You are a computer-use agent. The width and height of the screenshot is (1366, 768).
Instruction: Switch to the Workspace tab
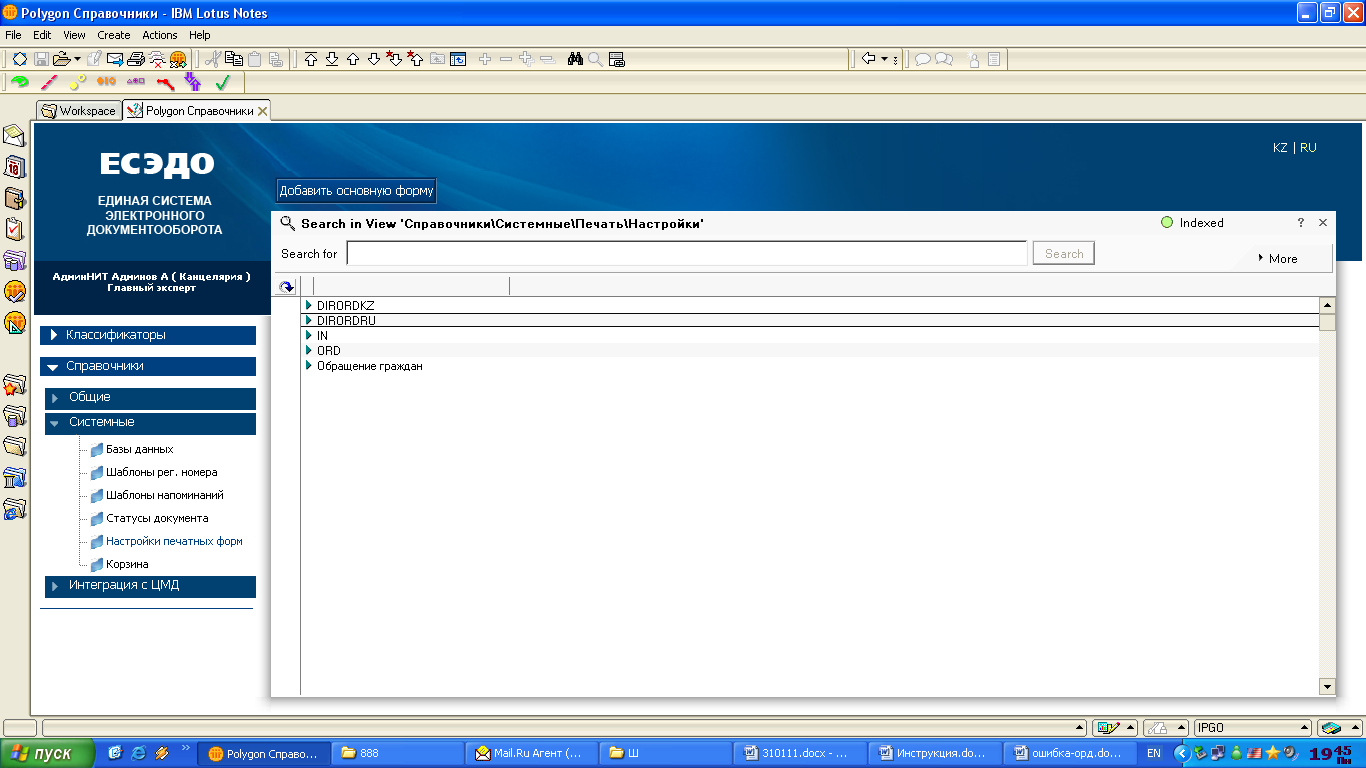(x=79, y=111)
